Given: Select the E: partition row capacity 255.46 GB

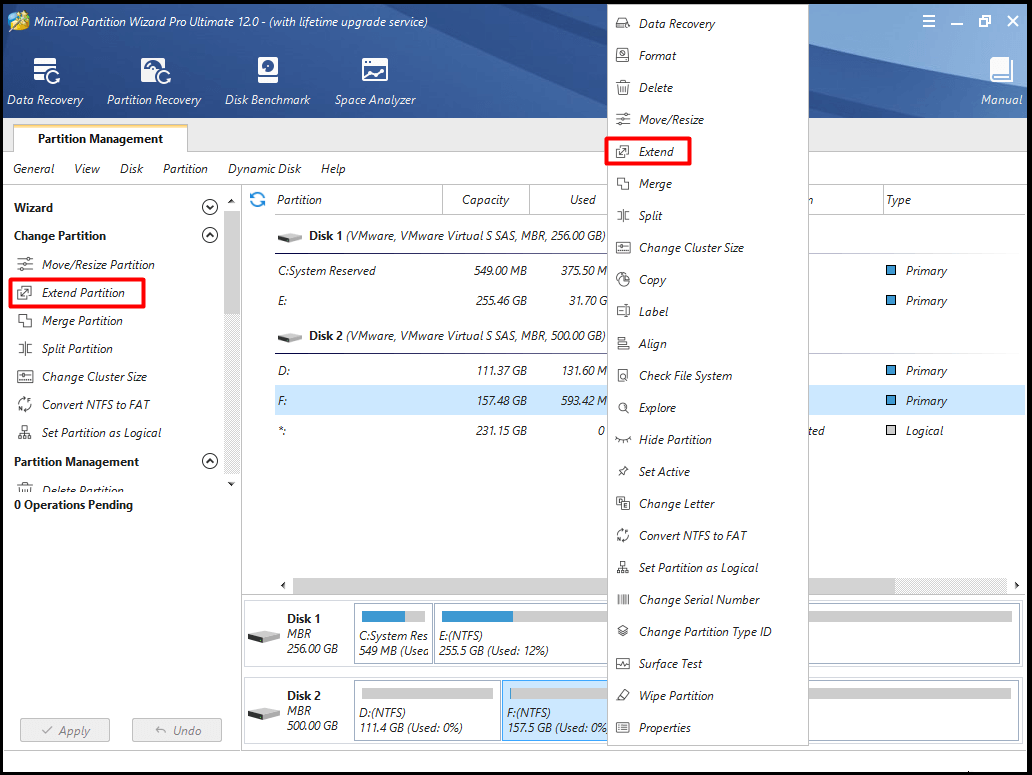Looking at the screenshot, I should 441,301.
